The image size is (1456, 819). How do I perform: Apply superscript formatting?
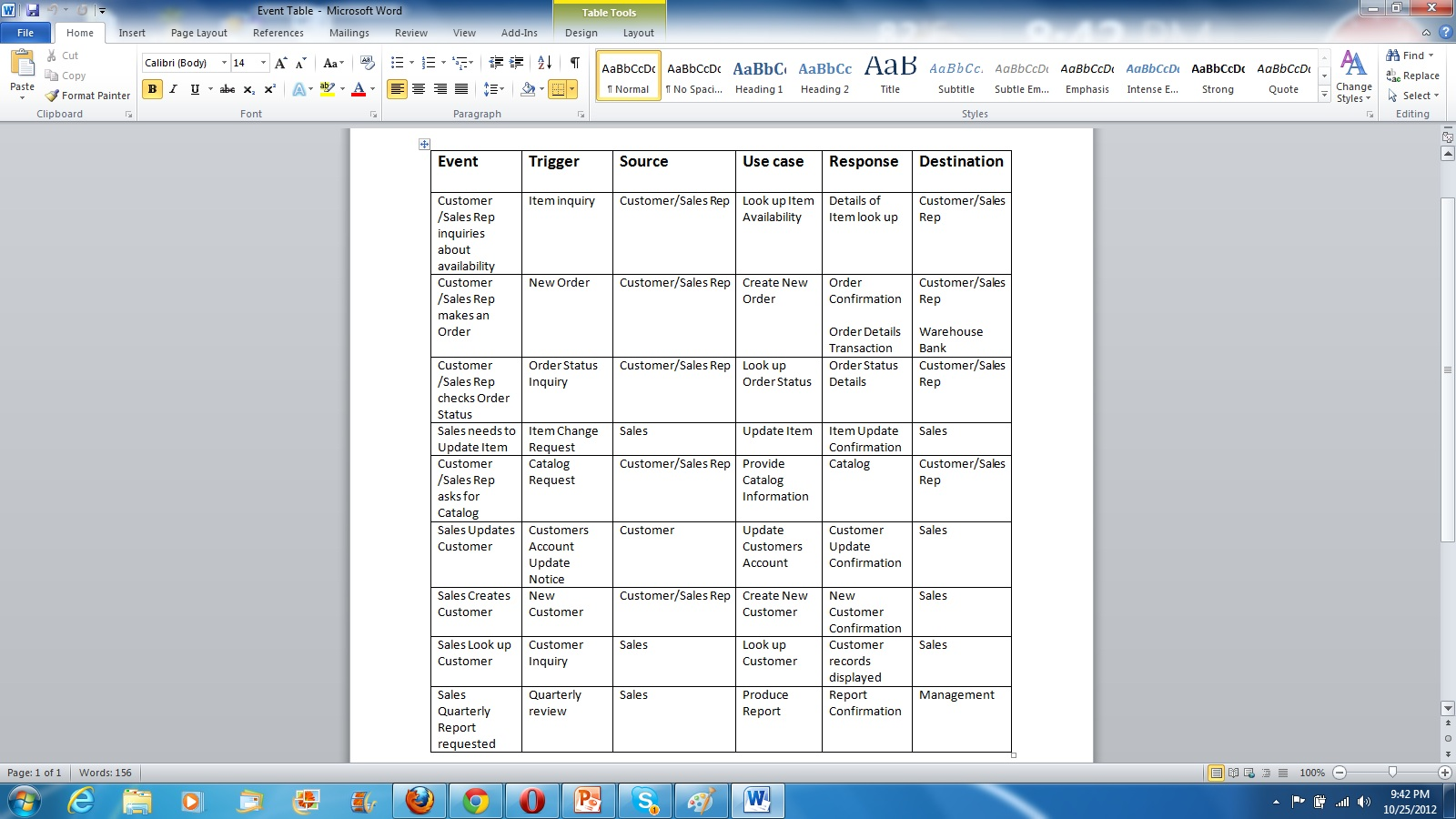(x=269, y=89)
